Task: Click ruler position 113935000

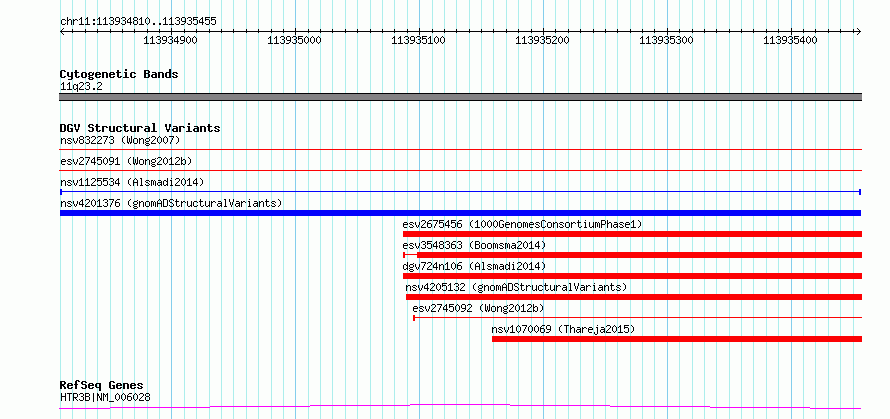Action: click(x=294, y=40)
